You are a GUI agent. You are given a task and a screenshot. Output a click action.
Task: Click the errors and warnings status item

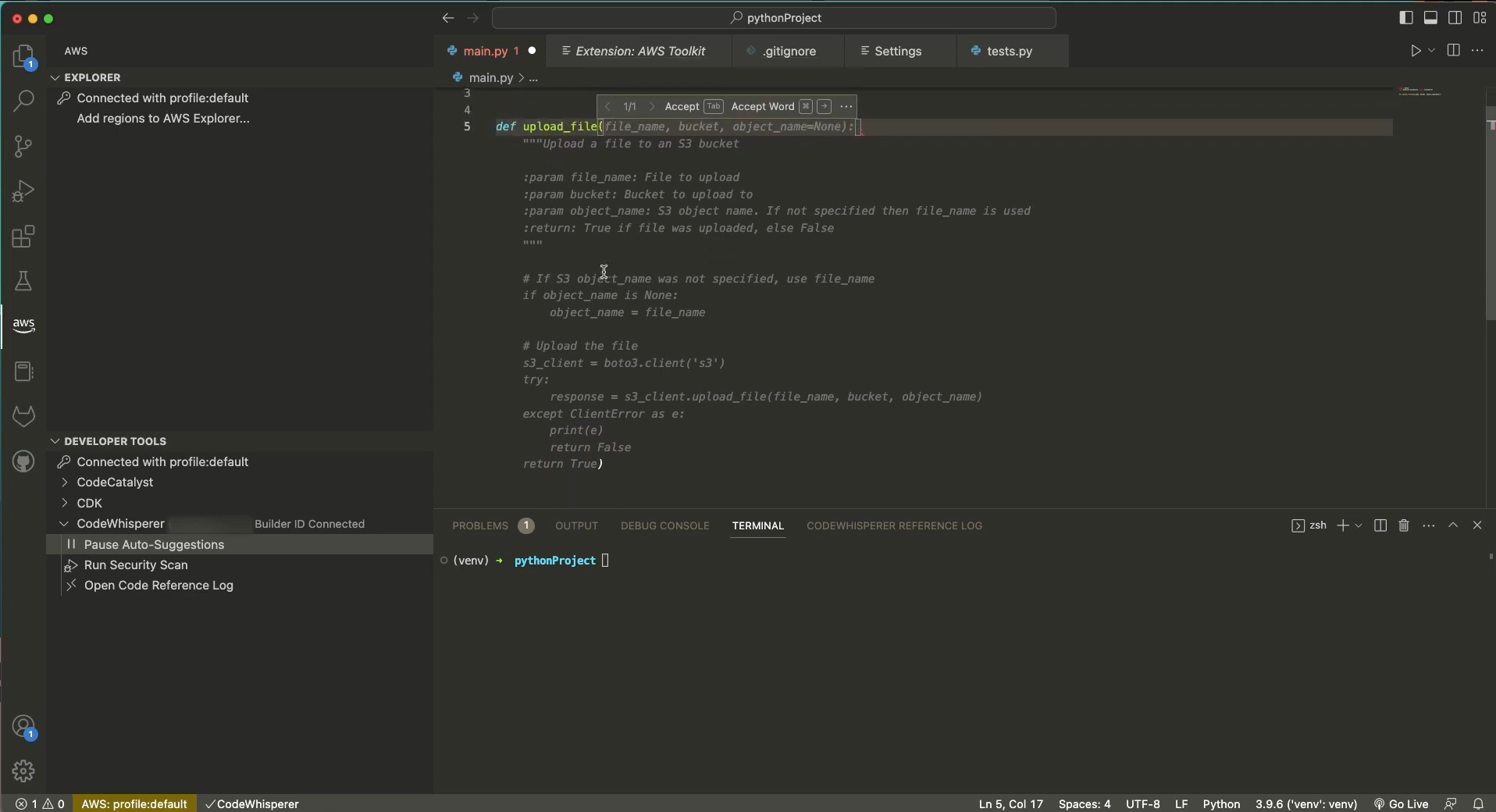click(41, 804)
